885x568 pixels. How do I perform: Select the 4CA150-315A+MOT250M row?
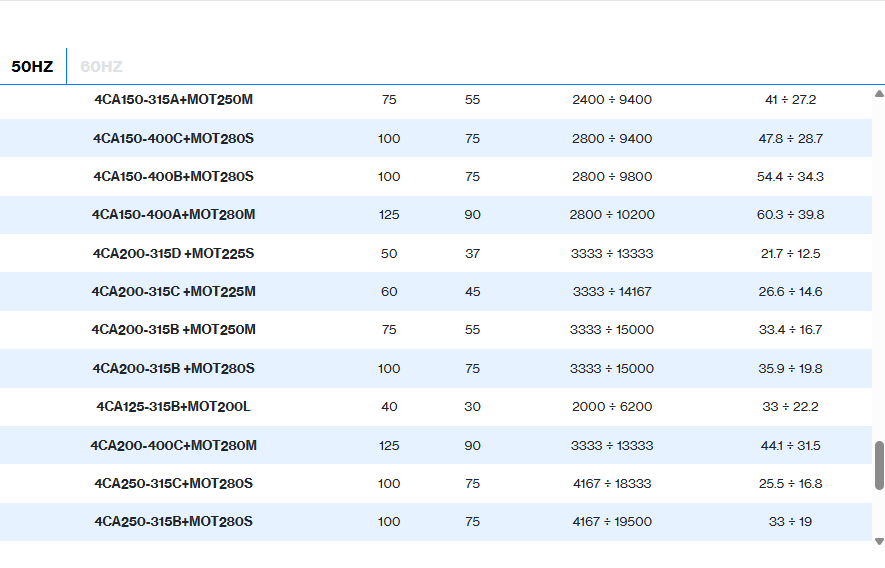173,100
